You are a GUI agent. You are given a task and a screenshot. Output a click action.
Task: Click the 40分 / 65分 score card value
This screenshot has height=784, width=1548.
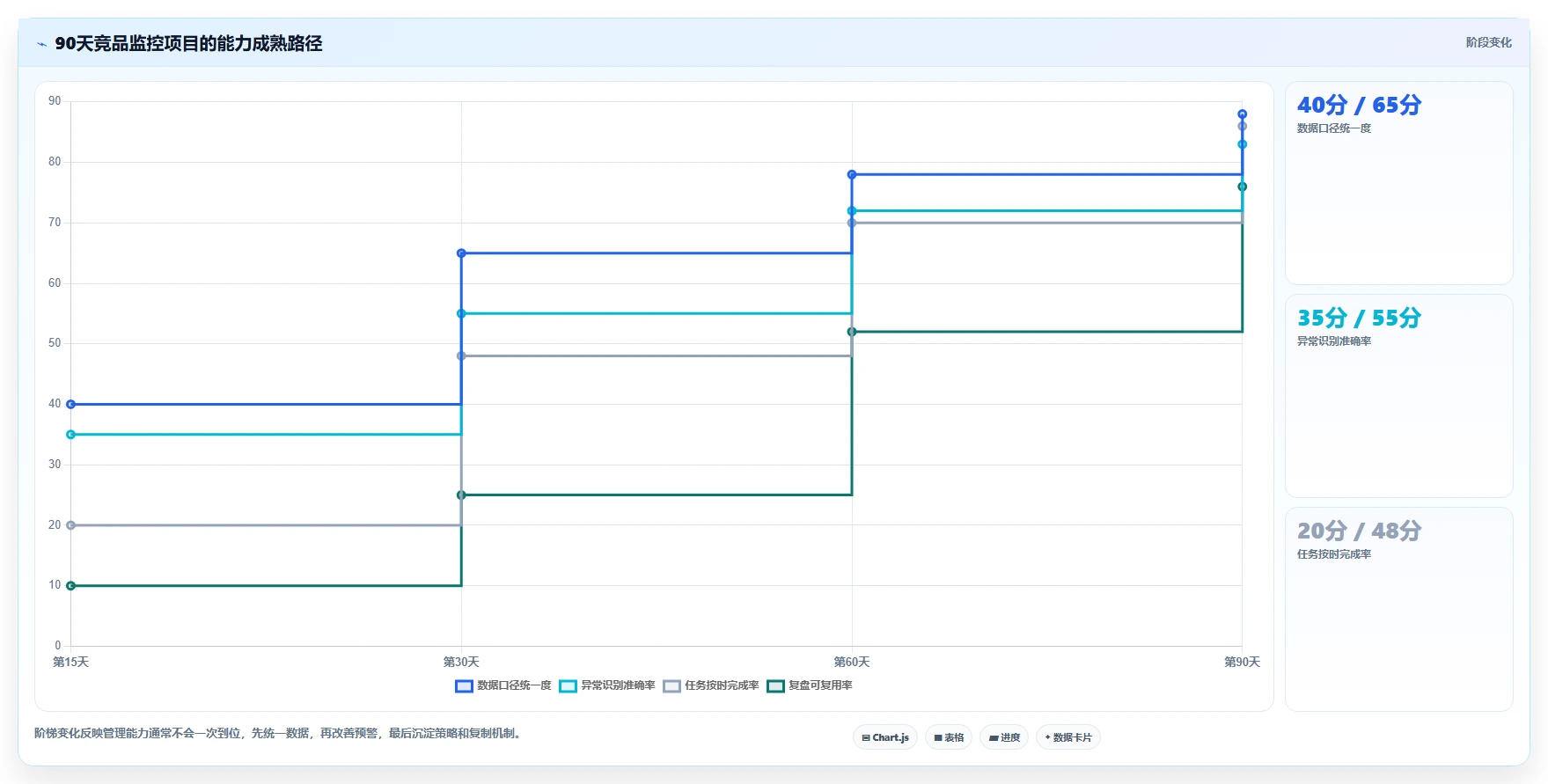[1359, 106]
